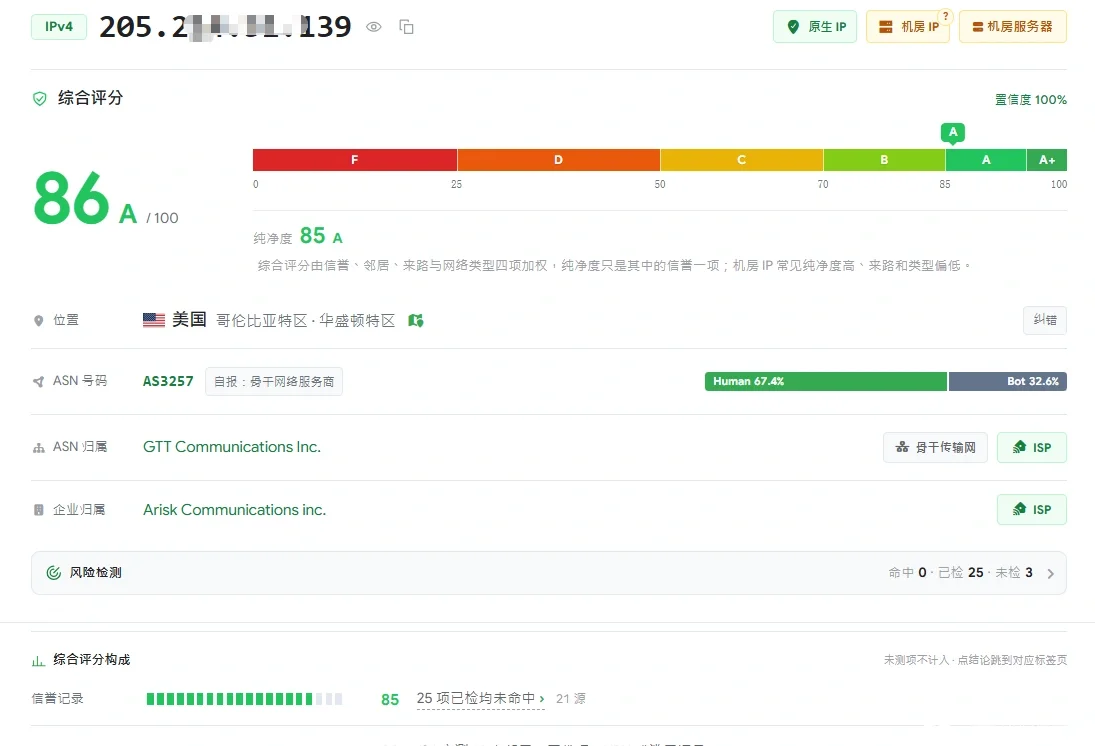Click the 美国 country name

189,320
